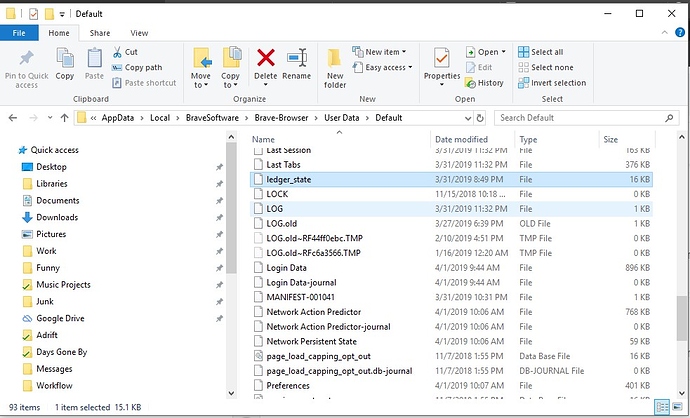Open the New item dropdown
The width and height of the screenshot is (690, 418).
[379, 52]
